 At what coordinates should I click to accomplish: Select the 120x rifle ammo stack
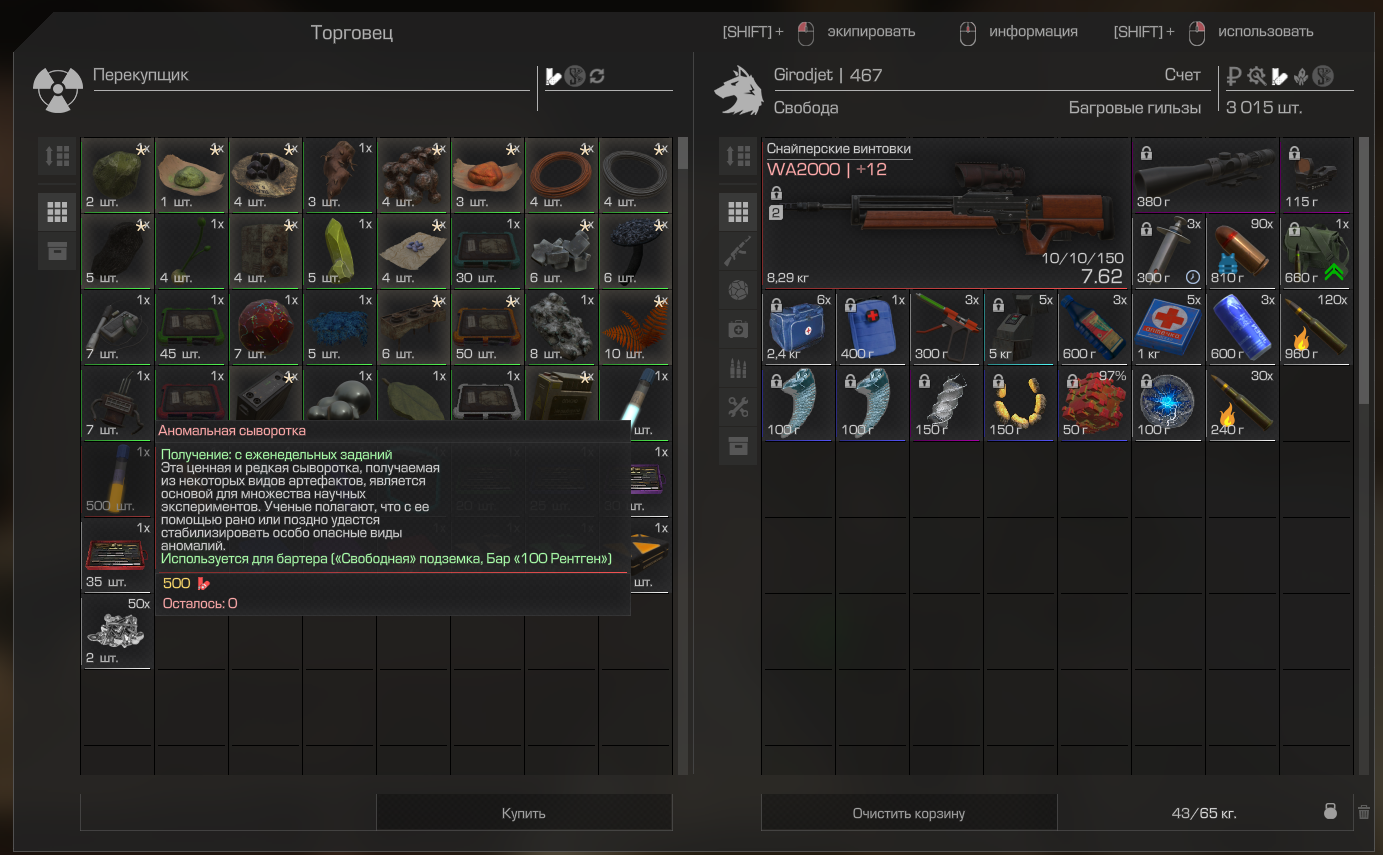(x=1317, y=327)
